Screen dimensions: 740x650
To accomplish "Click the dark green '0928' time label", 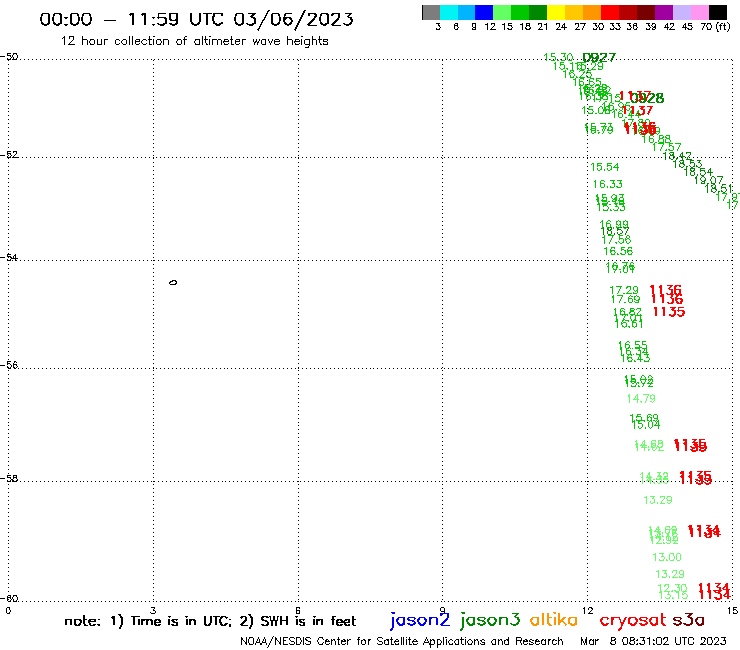I will 647,98.
